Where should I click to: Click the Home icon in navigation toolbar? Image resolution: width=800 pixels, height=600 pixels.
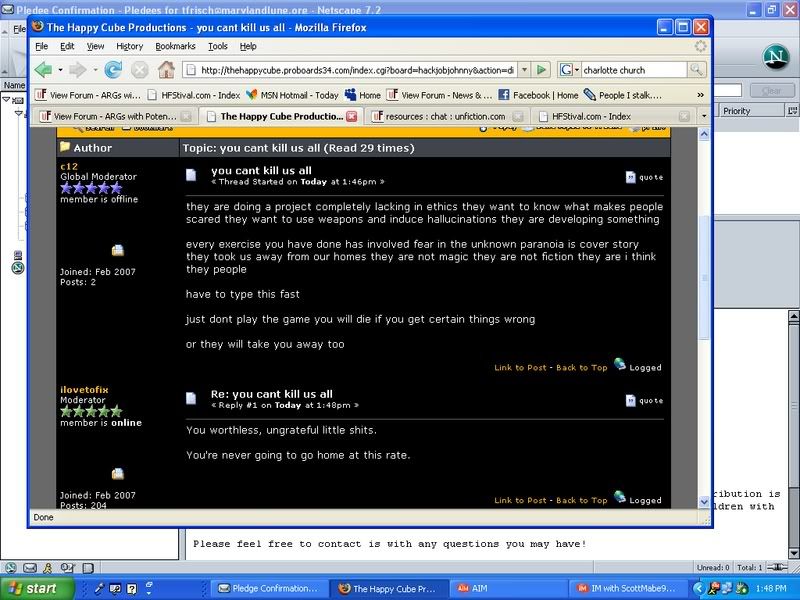tap(166, 70)
